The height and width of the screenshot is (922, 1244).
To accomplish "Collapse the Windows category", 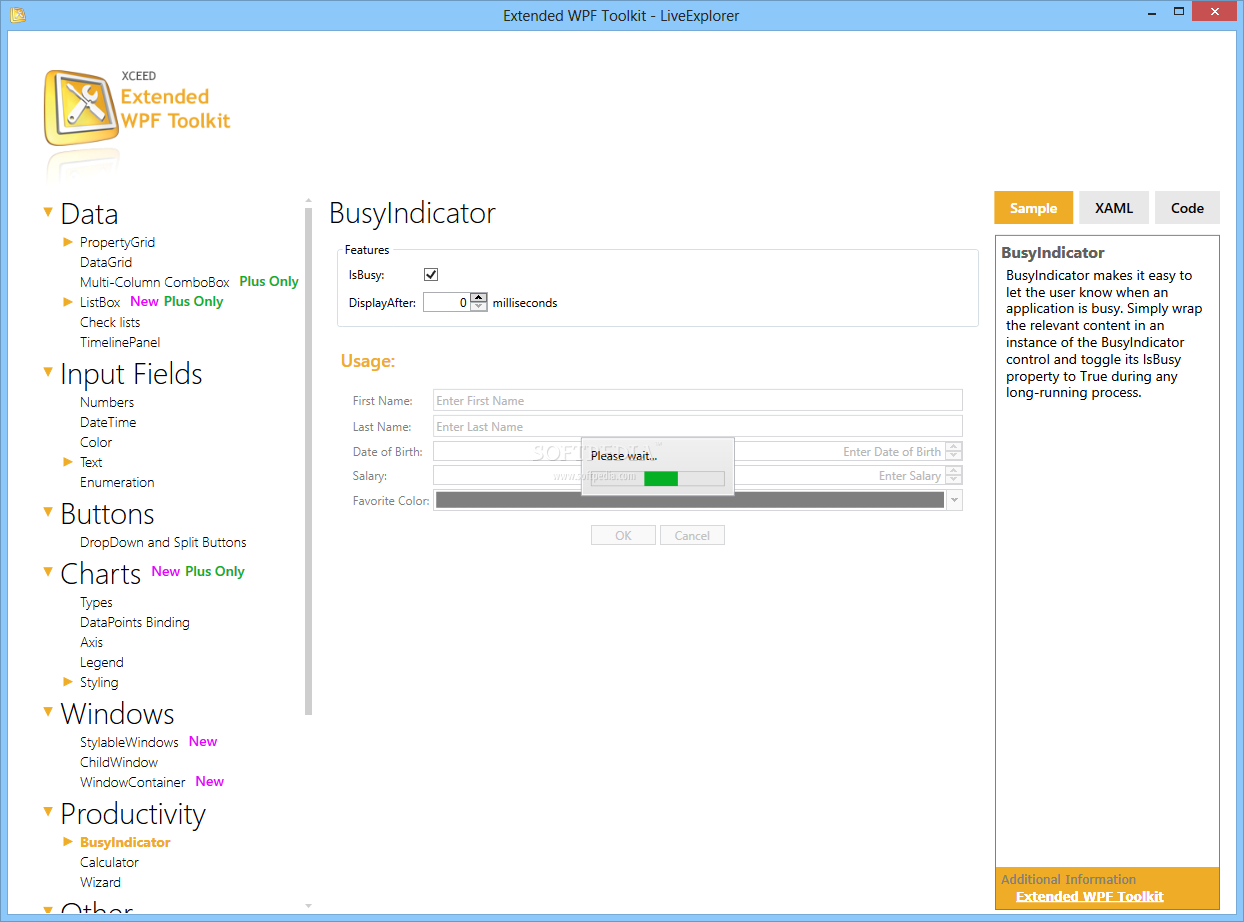I will point(47,712).
